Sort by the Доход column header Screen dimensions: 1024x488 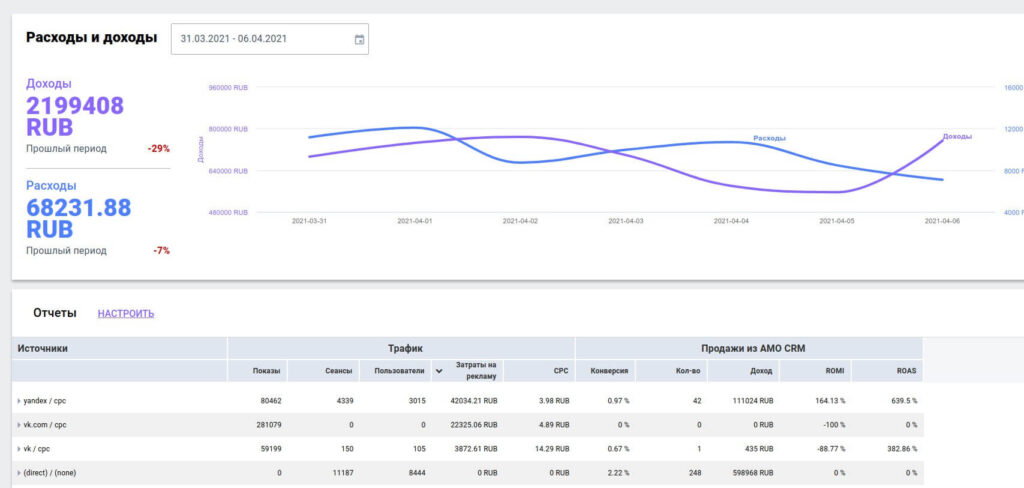click(760, 371)
